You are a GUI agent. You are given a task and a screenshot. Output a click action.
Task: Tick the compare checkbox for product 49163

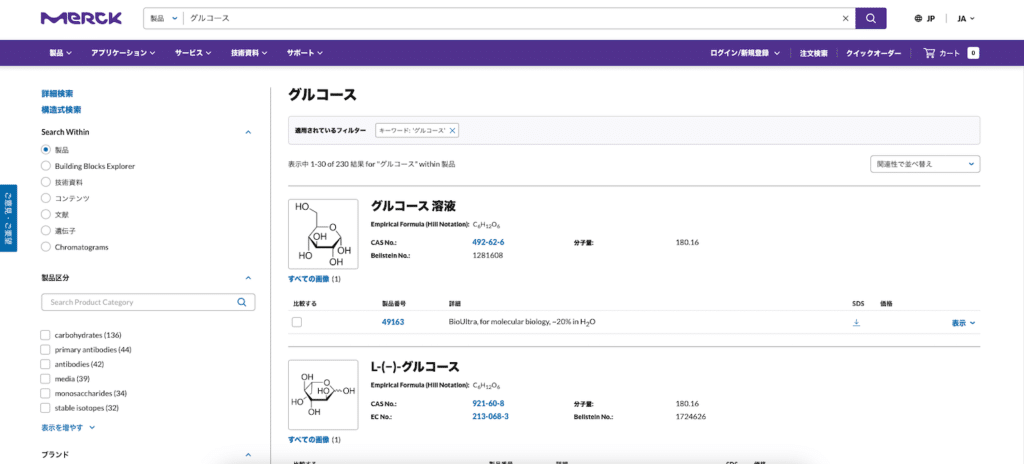click(296, 322)
